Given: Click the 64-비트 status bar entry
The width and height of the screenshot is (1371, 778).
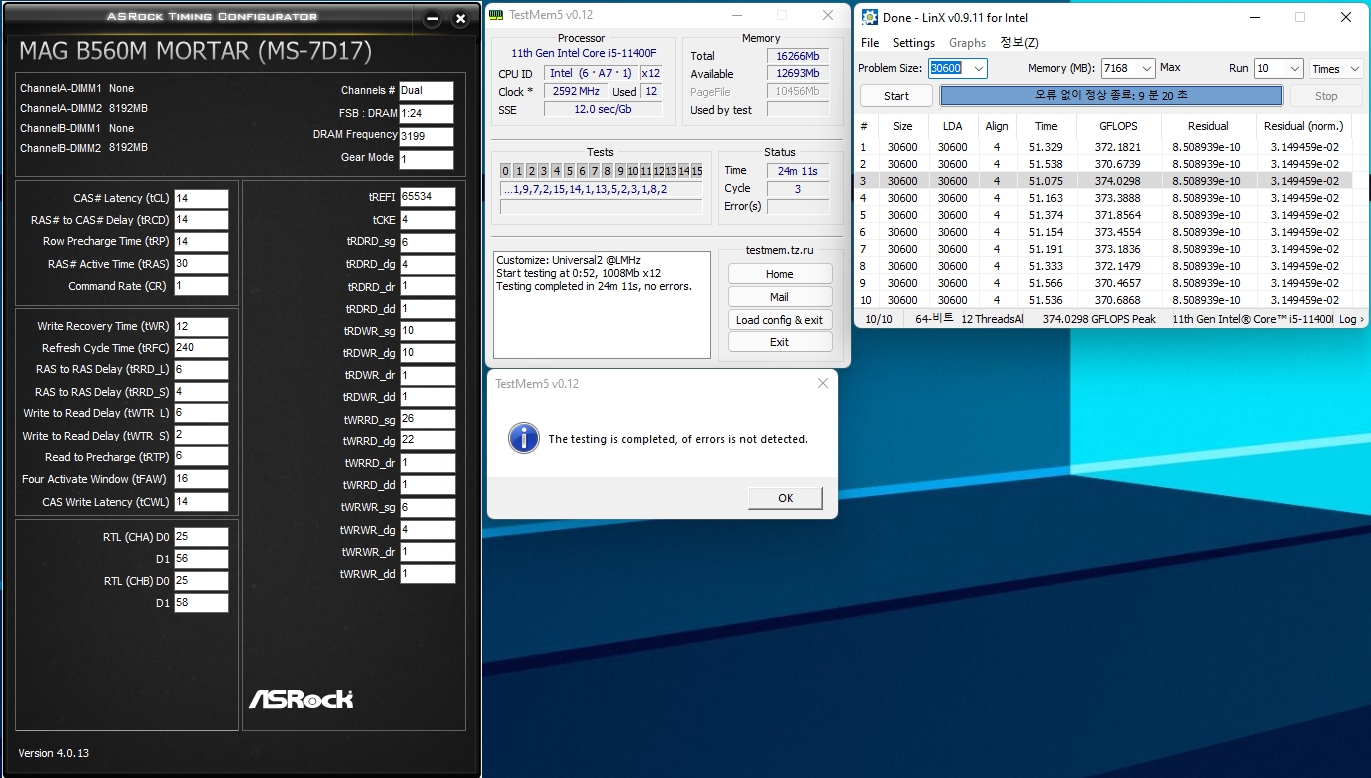Looking at the screenshot, I should [934, 319].
